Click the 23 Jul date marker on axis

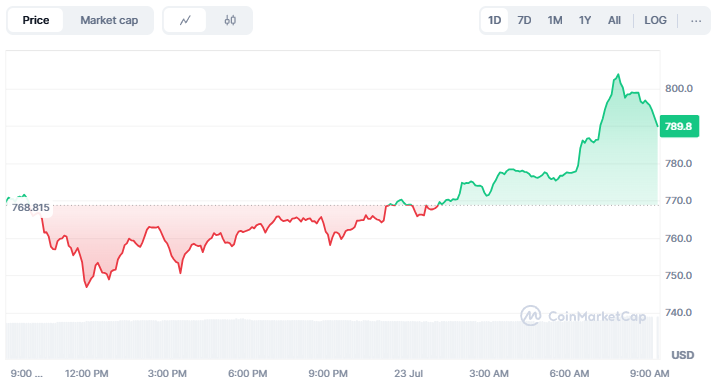tap(408, 373)
